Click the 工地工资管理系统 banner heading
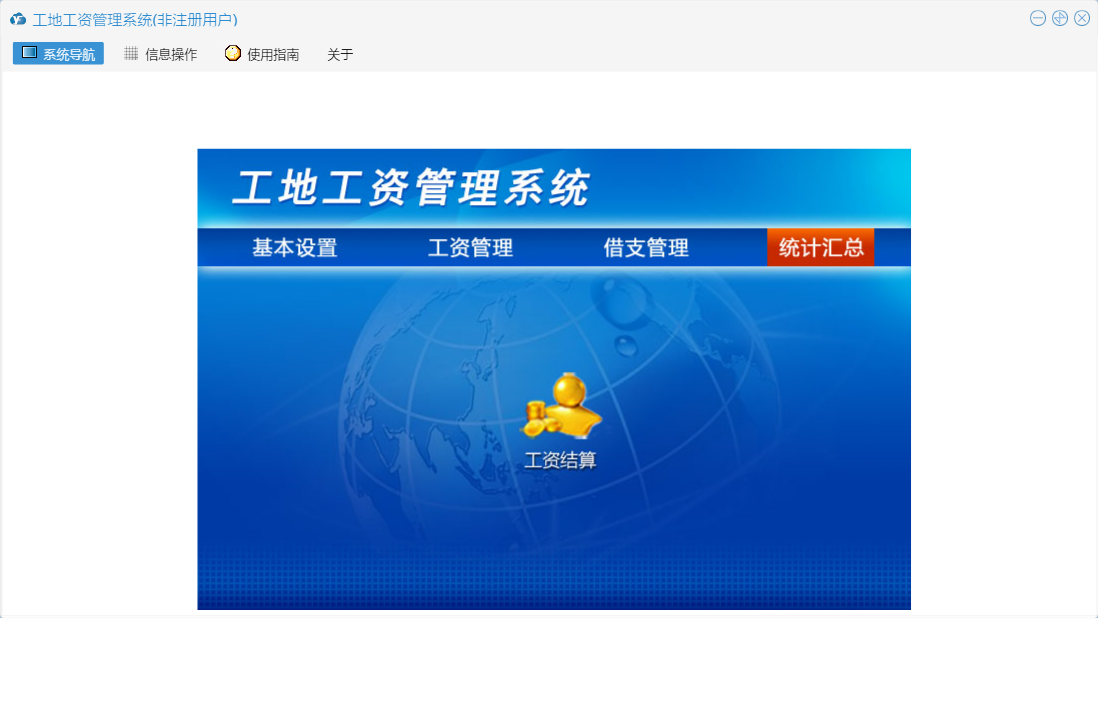 click(411, 188)
